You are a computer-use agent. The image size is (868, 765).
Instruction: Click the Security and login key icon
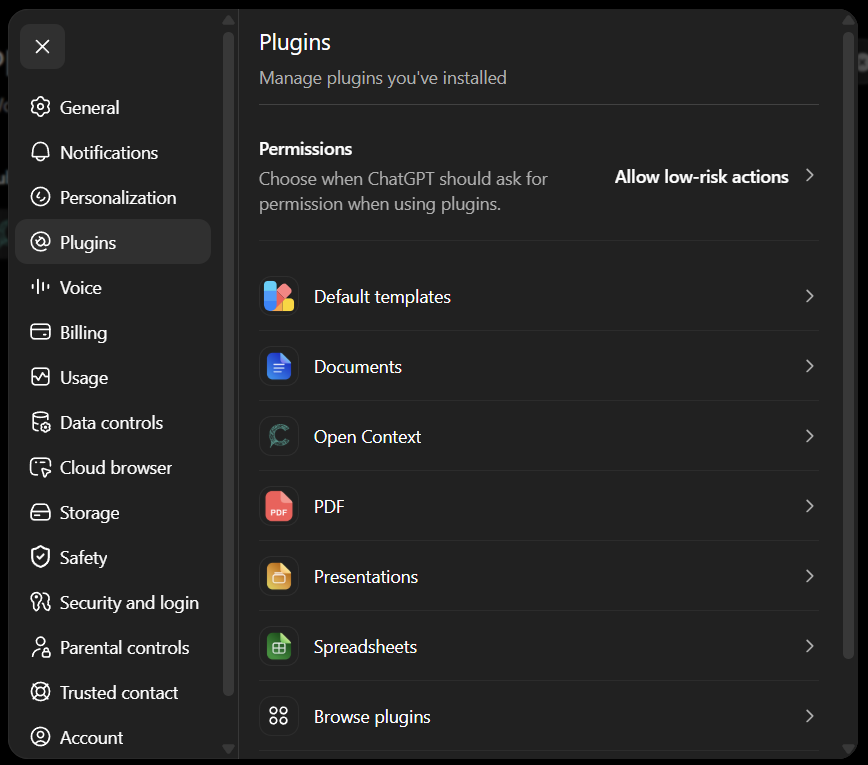tap(40, 602)
